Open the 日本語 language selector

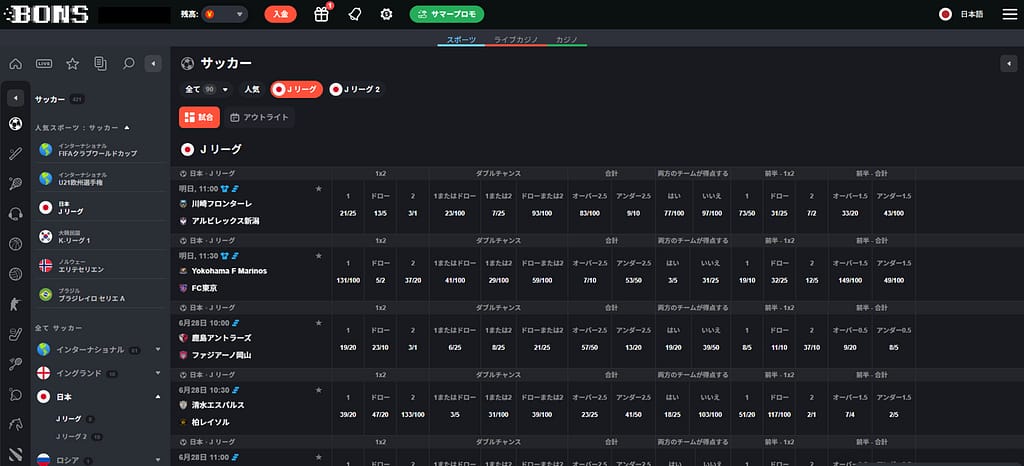(971, 14)
